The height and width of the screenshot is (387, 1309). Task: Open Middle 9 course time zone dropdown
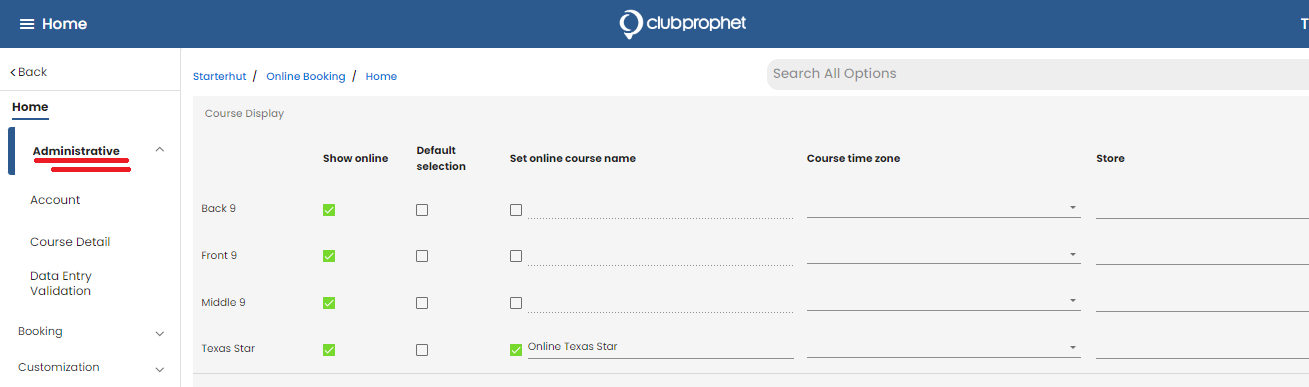943,300
